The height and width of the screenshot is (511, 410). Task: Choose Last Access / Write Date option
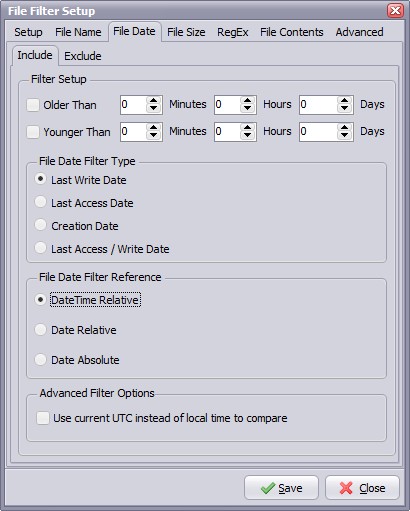click(41, 248)
